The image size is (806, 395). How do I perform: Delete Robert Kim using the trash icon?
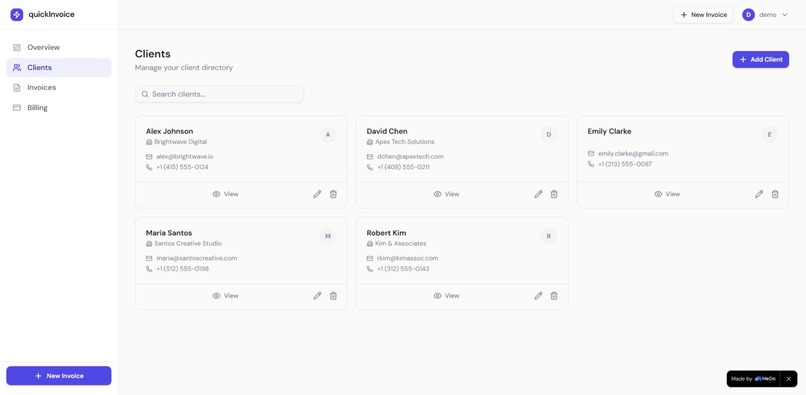(x=554, y=296)
